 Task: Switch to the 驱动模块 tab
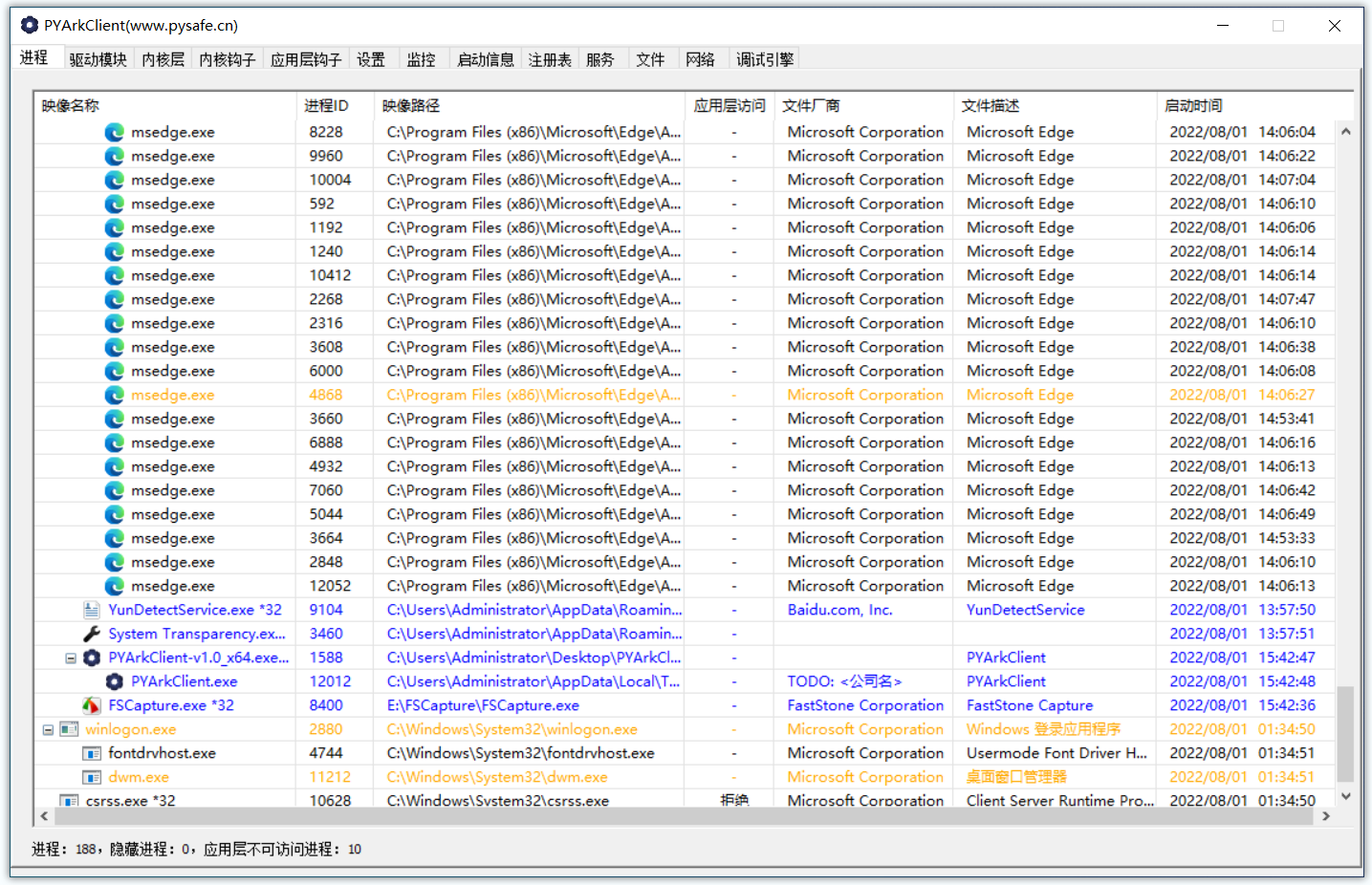point(98,59)
